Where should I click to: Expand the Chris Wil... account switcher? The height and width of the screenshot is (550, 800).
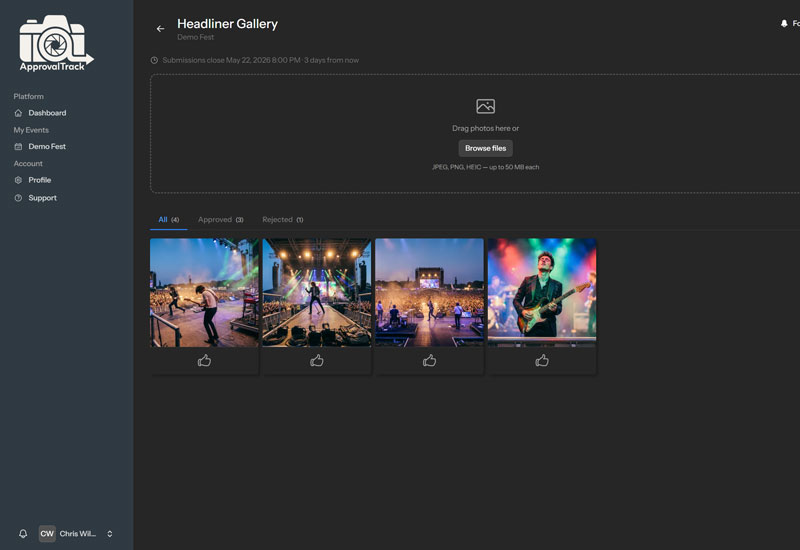click(x=110, y=534)
